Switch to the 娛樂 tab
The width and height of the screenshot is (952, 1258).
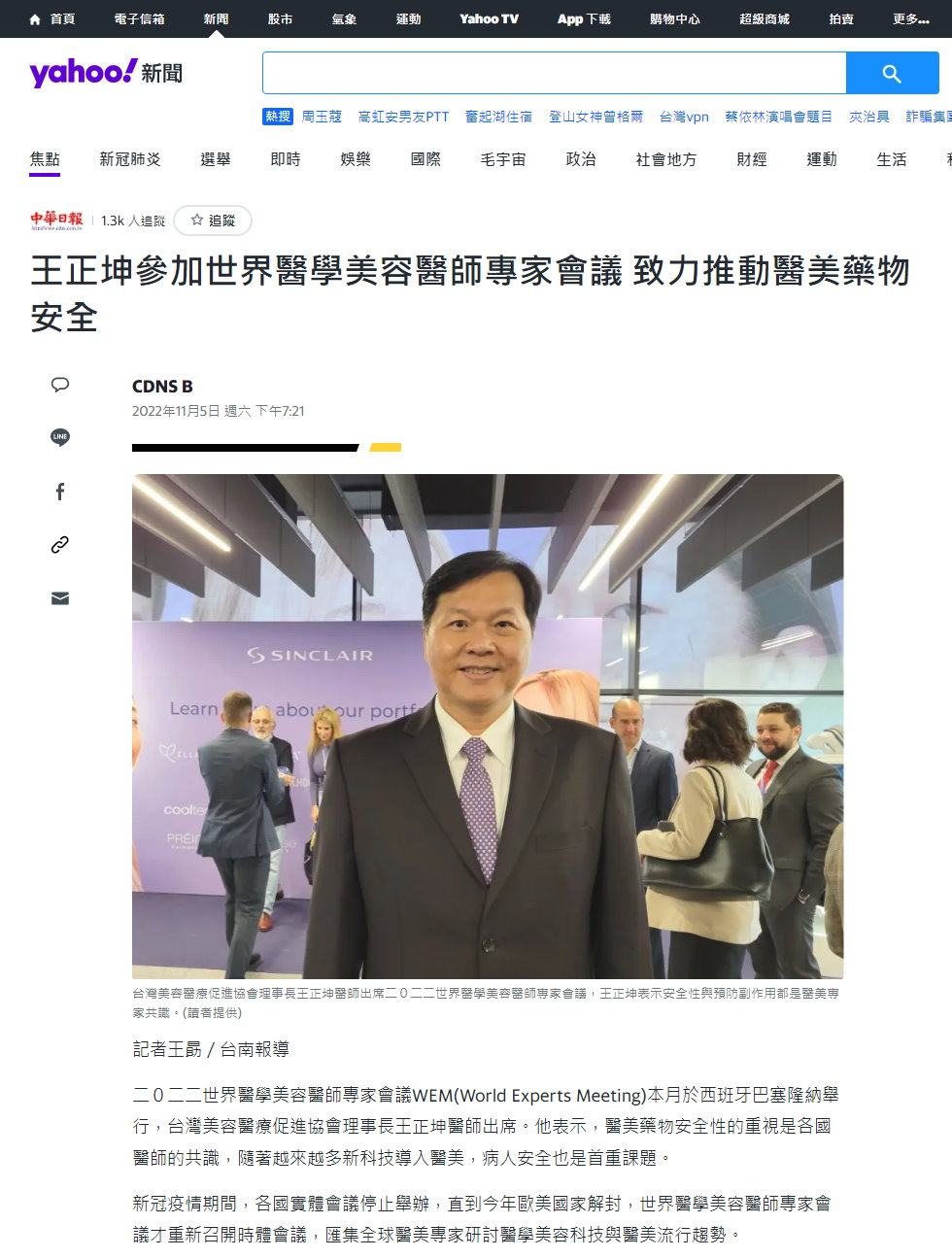point(356,159)
